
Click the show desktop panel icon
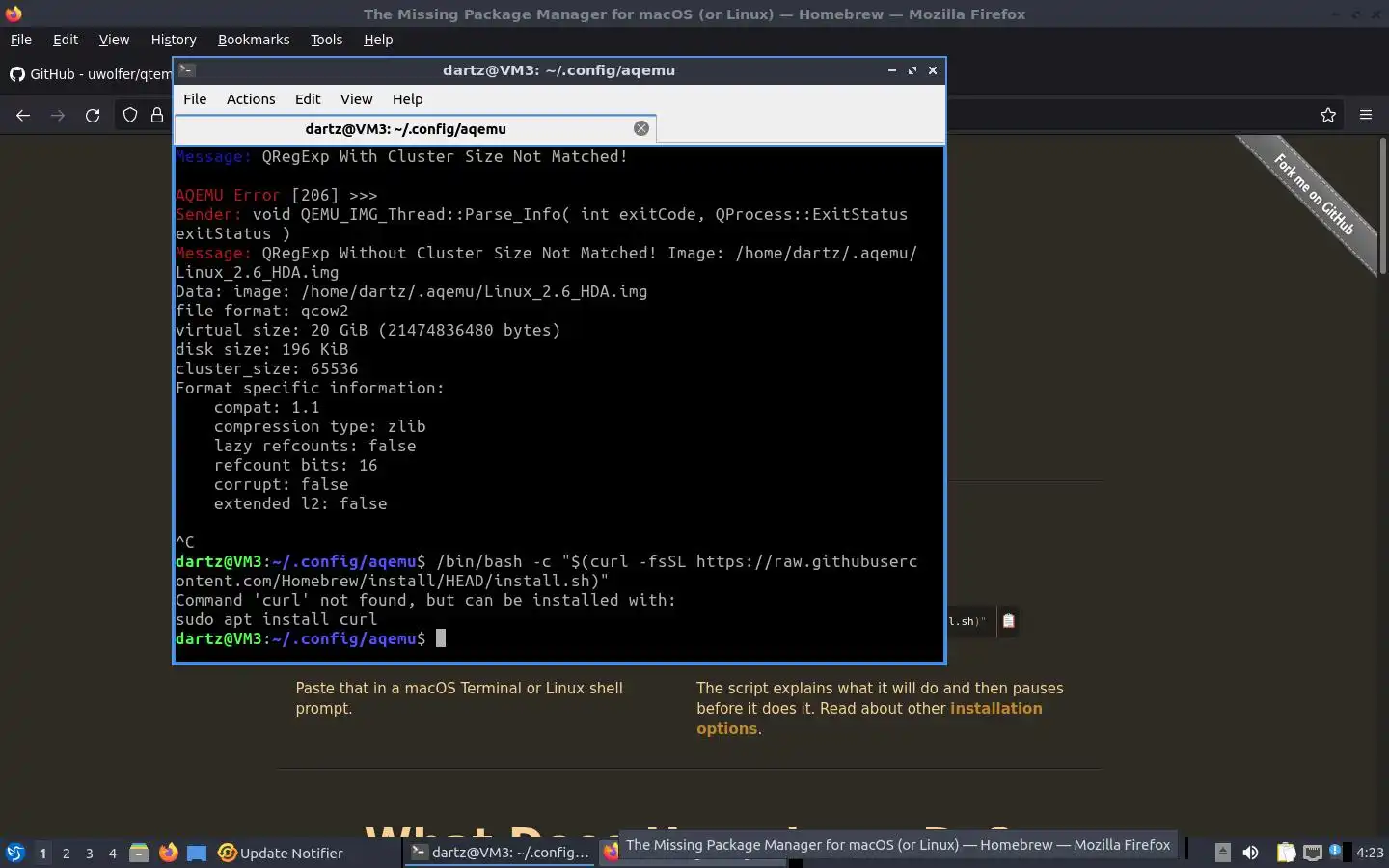pos(197,853)
